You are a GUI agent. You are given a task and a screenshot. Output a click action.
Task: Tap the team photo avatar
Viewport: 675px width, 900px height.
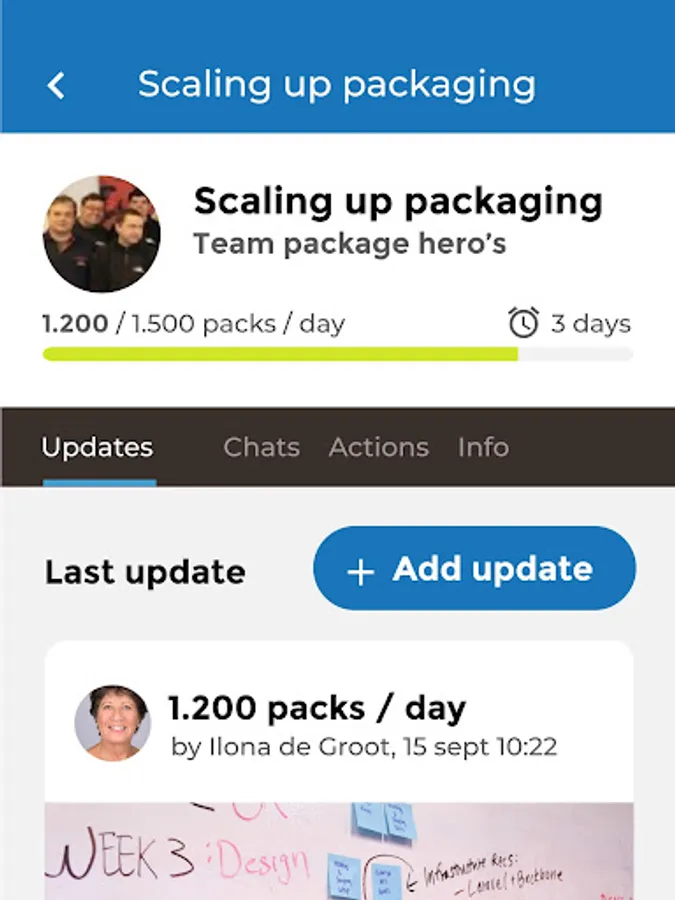101,234
